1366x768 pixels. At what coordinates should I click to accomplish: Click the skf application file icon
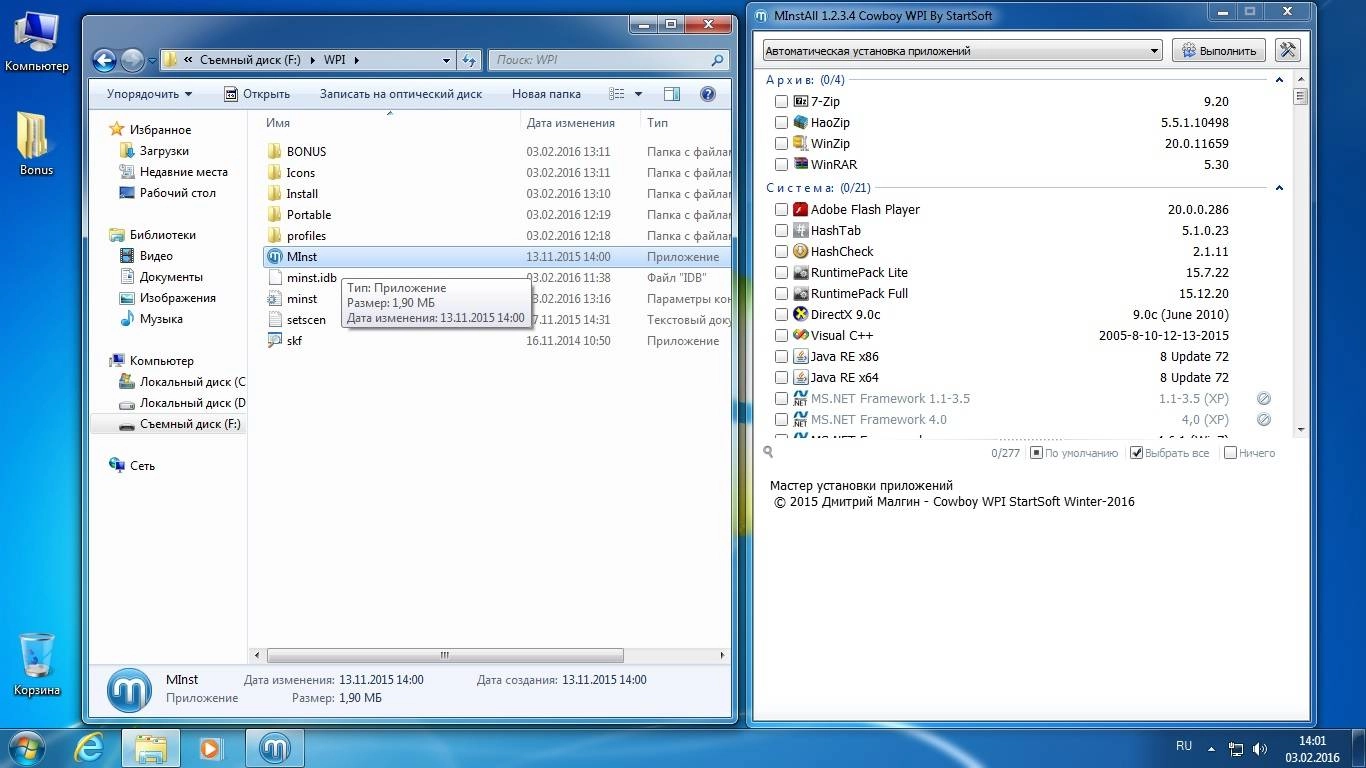pyautogui.click(x=275, y=341)
